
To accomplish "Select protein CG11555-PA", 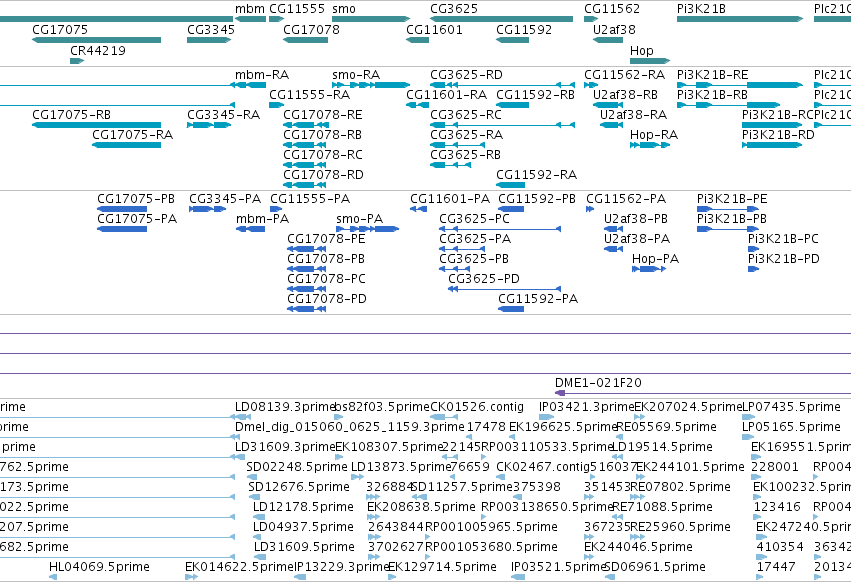I will click(276, 209).
